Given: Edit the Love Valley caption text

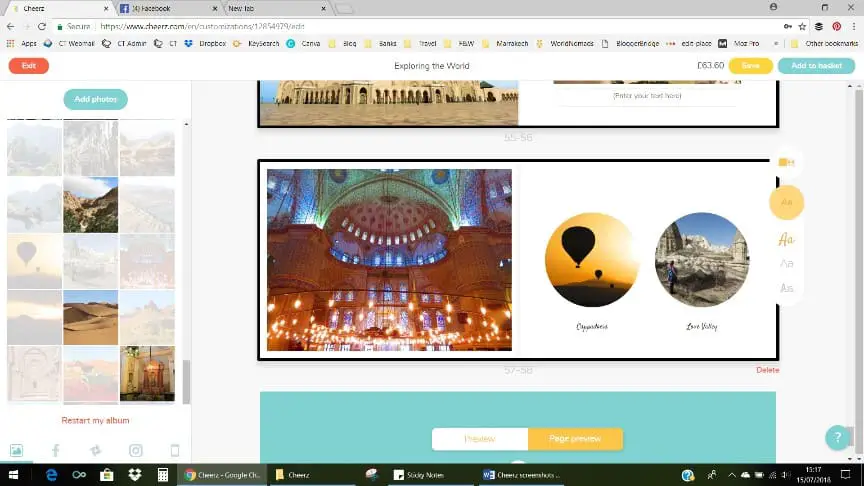Looking at the screenshot, I should point(702,327).
